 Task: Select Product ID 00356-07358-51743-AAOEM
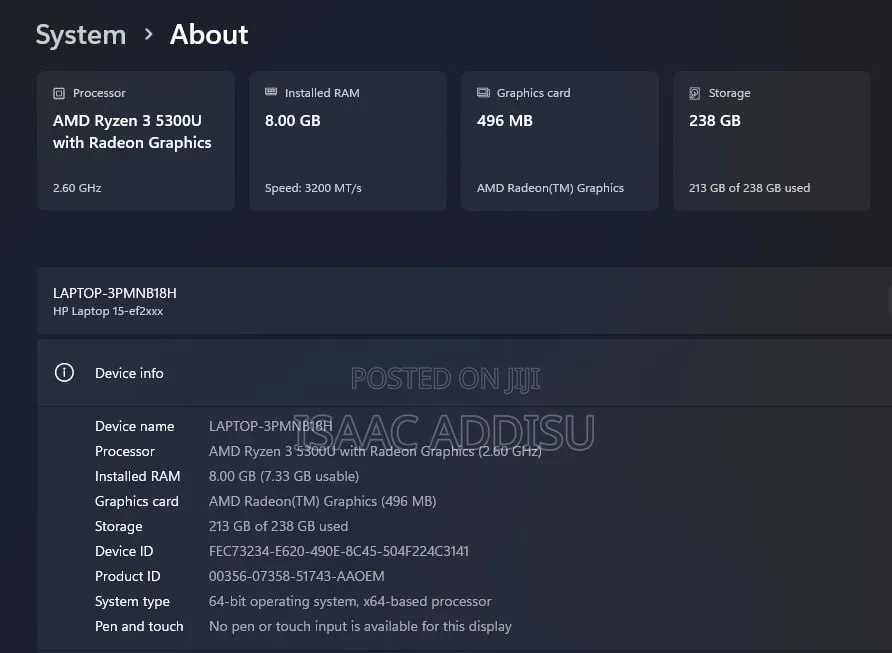[x=296, y=576]
